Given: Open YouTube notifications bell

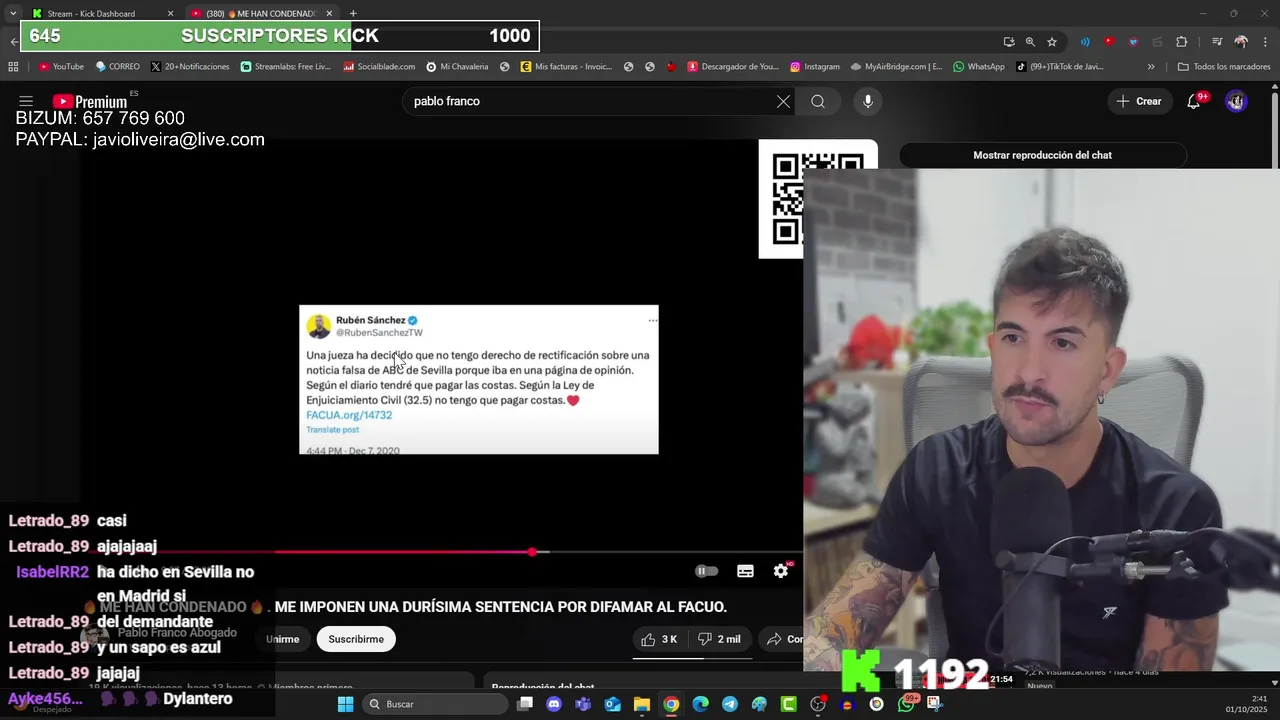Looking at the screenshot, I should pyautogui.click(x=1193, y=101).
